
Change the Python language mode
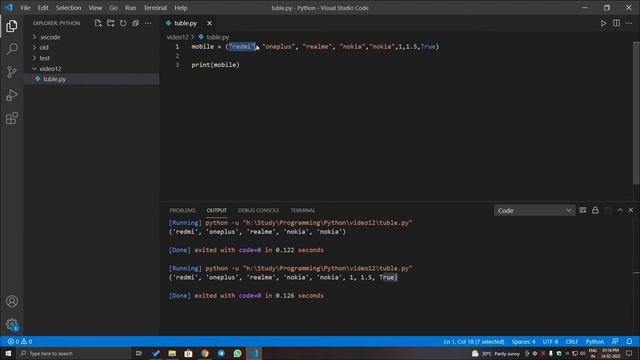click(x=595, y=342)
